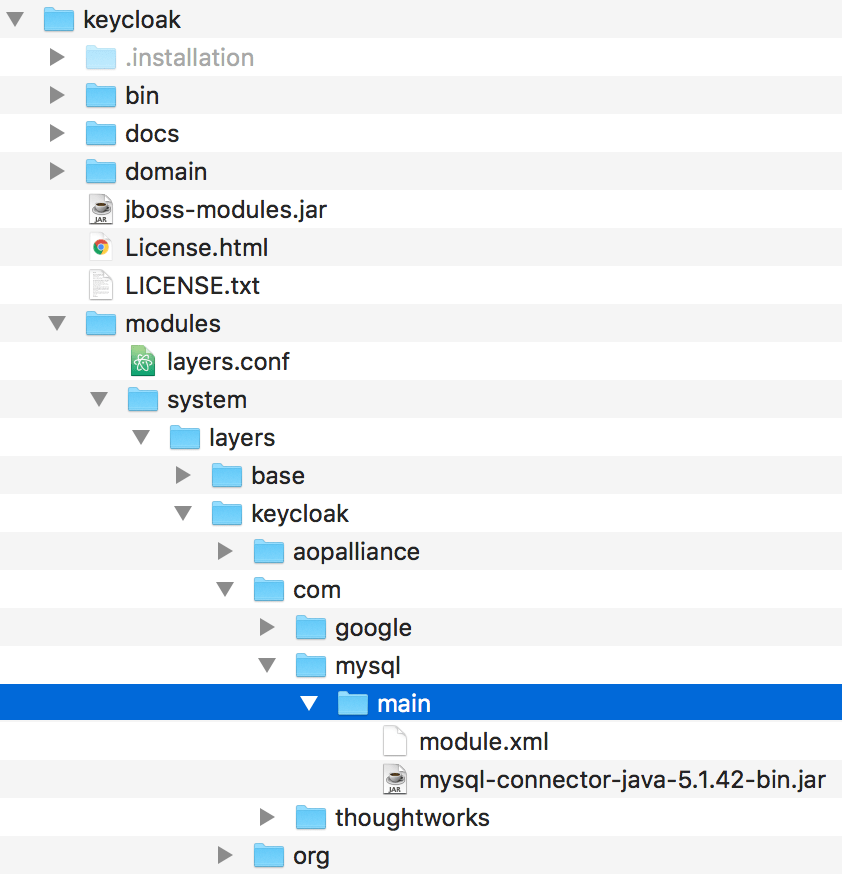Click the text document icon of LICENSE.txt
The image size is (842, 878).
(x=101, y=285)
